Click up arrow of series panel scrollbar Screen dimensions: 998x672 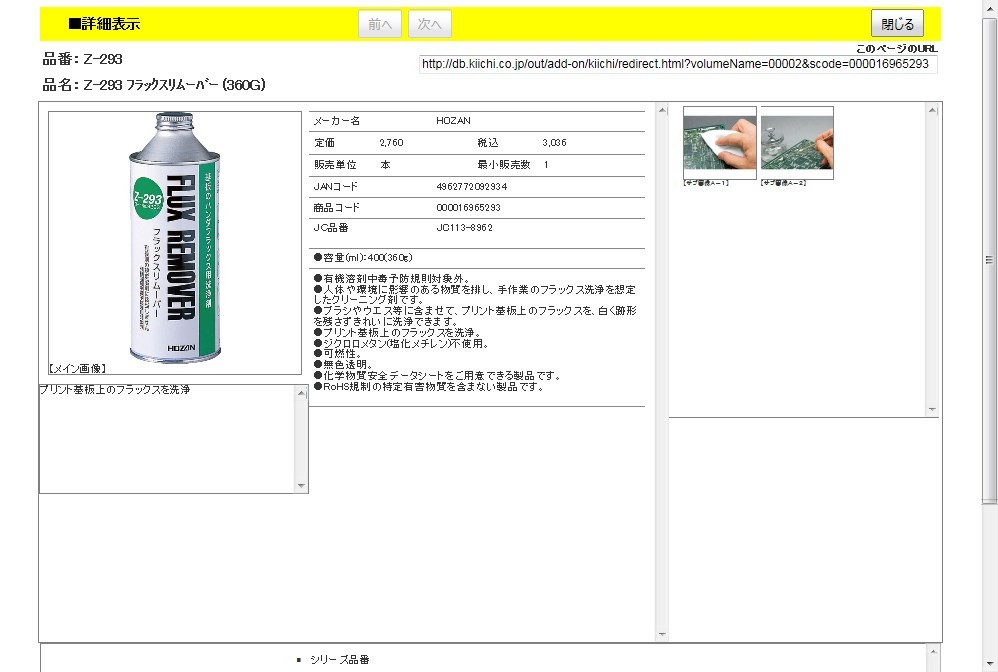[x=932, y=651]
